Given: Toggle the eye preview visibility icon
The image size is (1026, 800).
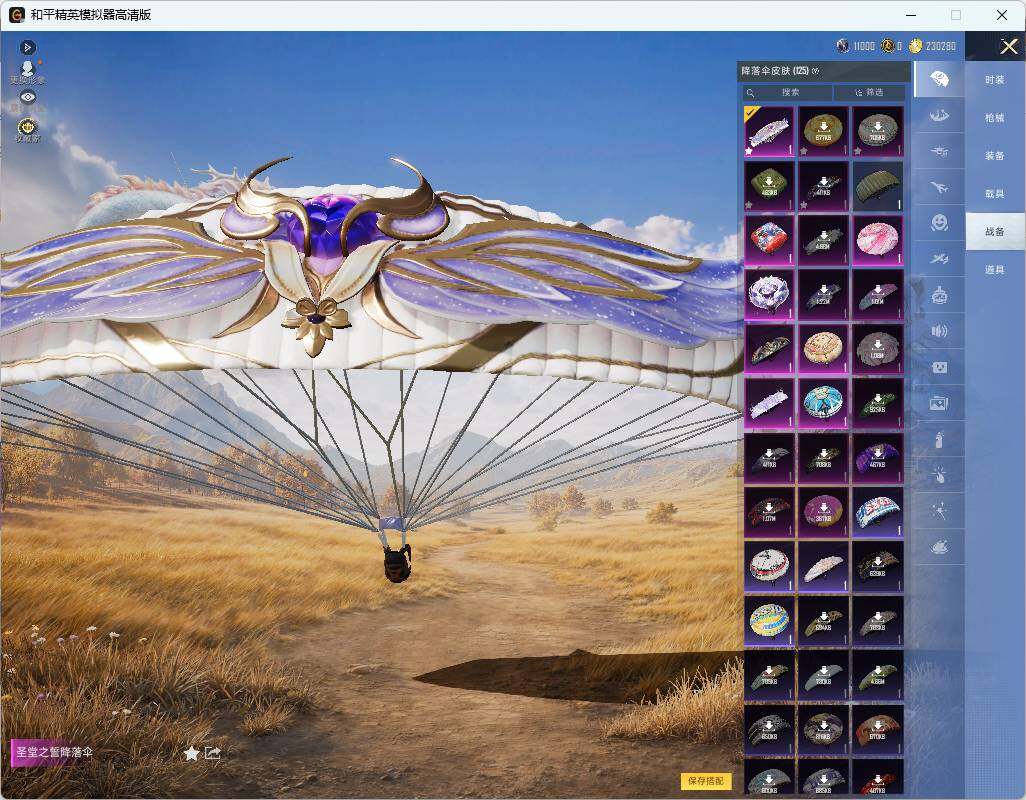Looking at the screenshot, I should (x=27, y=97).
